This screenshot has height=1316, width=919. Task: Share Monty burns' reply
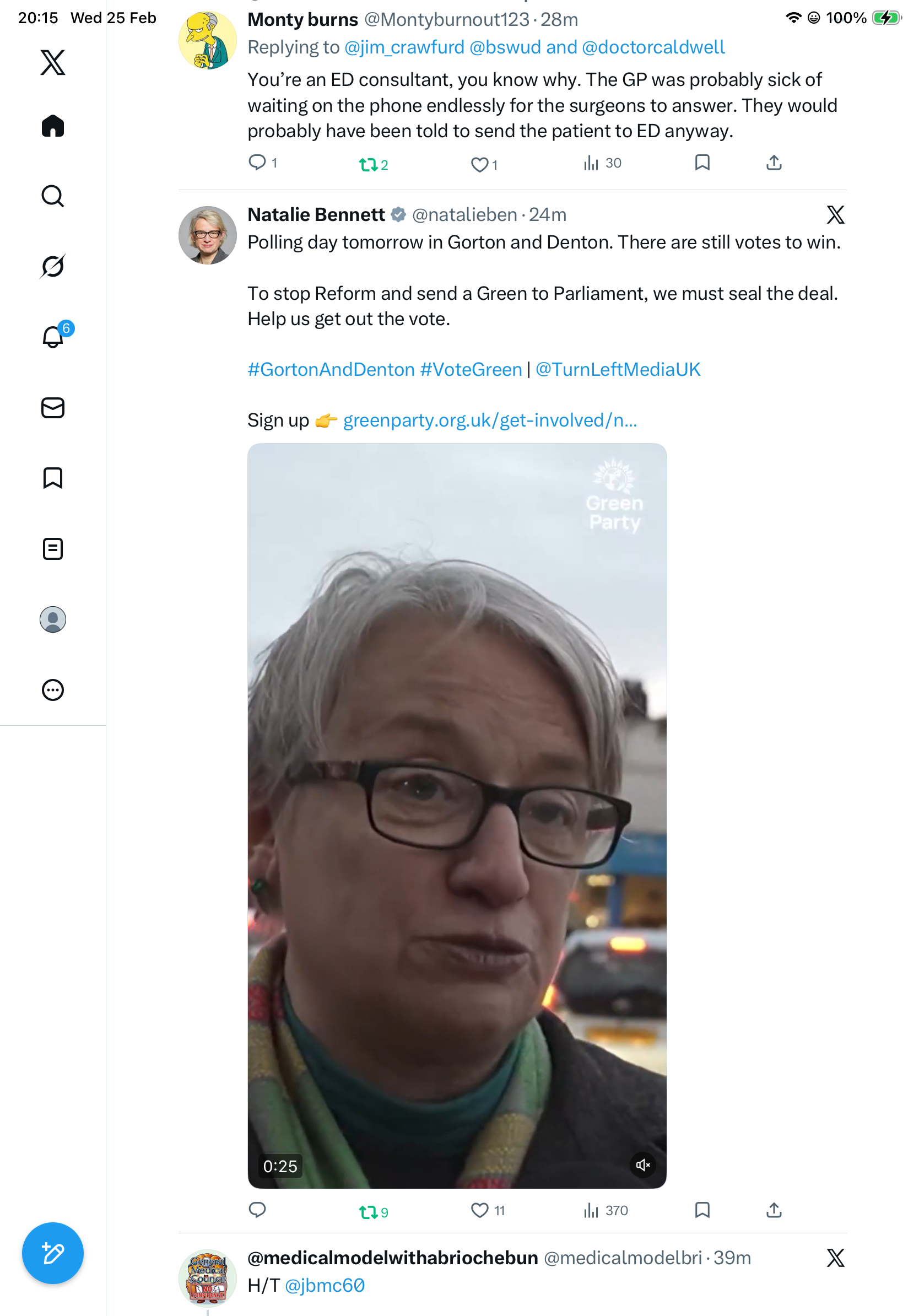[x=774, y=163]
